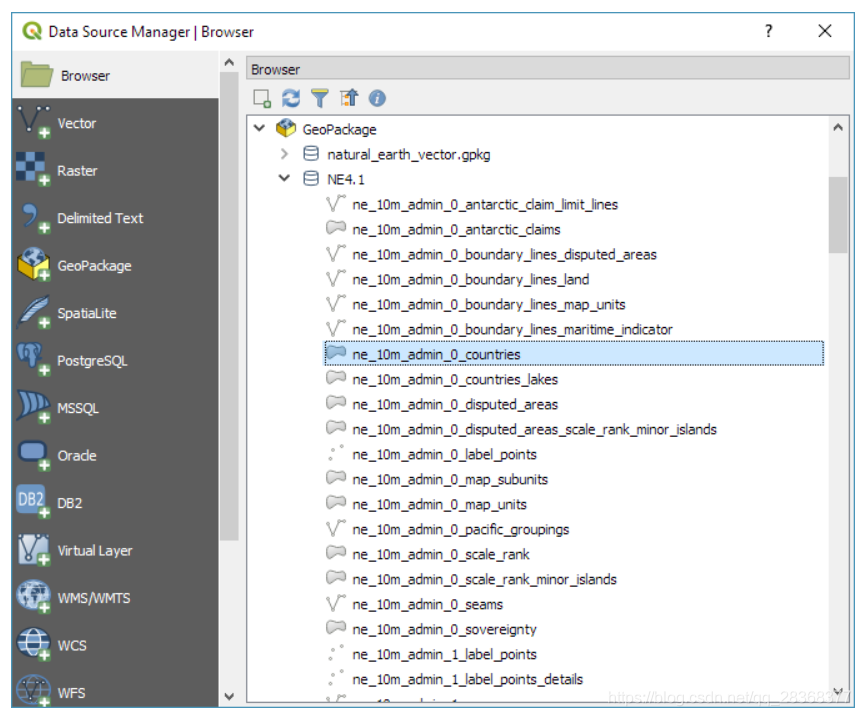Select ne_10m_admin_0_boundary_lines_disputed_areas layer
Viewport: 861px width, 716px height.
click(504, 255)
